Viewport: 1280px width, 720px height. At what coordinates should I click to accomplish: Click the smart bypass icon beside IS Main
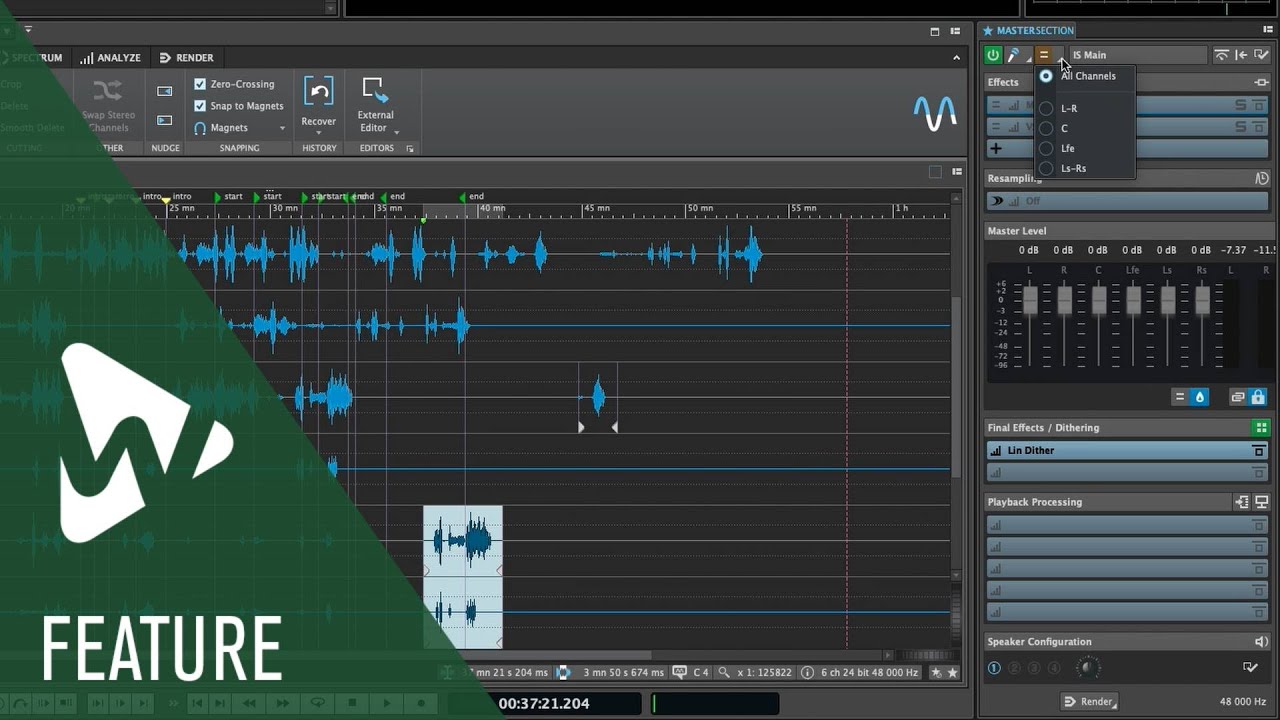1222,55
